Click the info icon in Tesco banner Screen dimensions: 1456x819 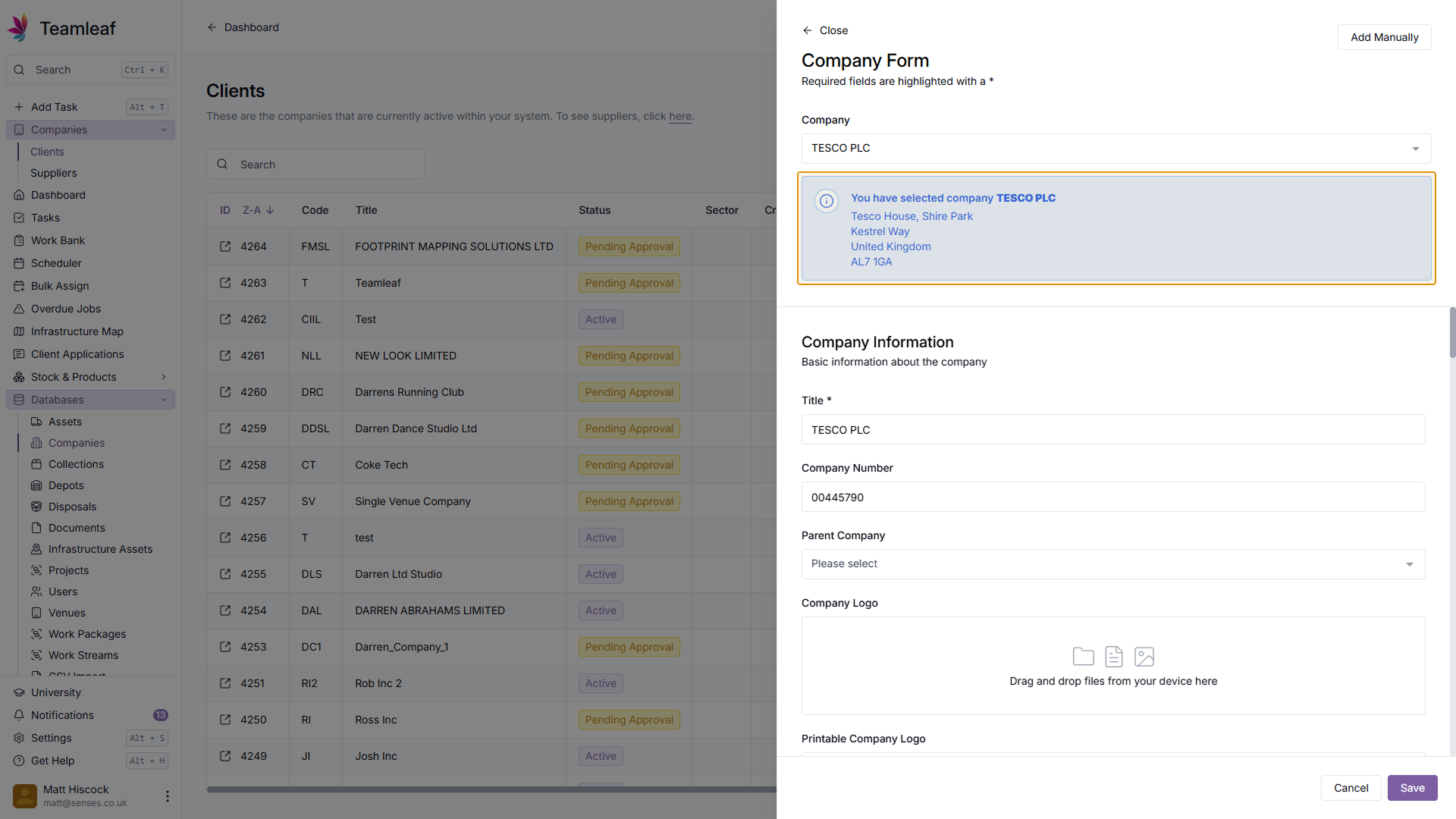pyautogui.click(x=826, y=201)
